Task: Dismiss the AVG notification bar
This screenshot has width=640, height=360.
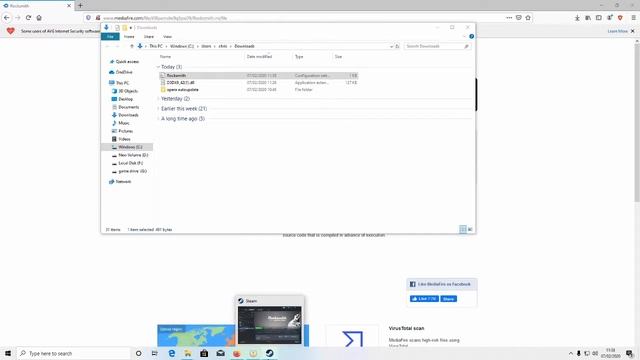Action: coord(633,31)
